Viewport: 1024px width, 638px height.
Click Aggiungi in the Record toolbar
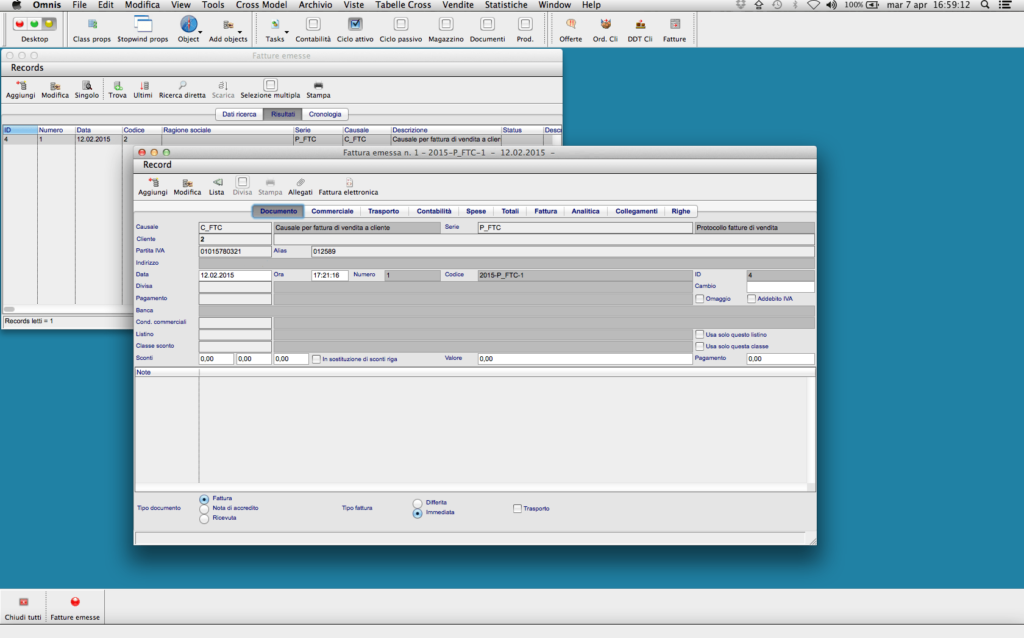tap(152, 186)
